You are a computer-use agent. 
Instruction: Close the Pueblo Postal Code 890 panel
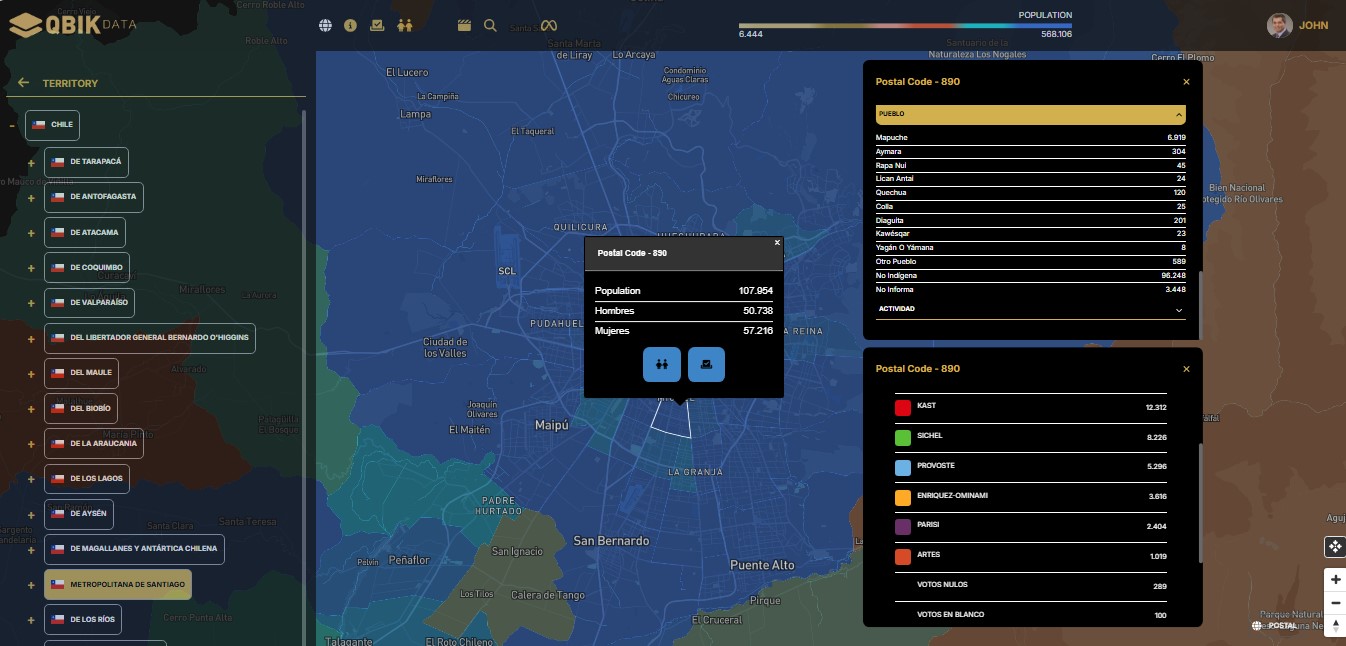pyautogui.click(x=1186, y=82)
